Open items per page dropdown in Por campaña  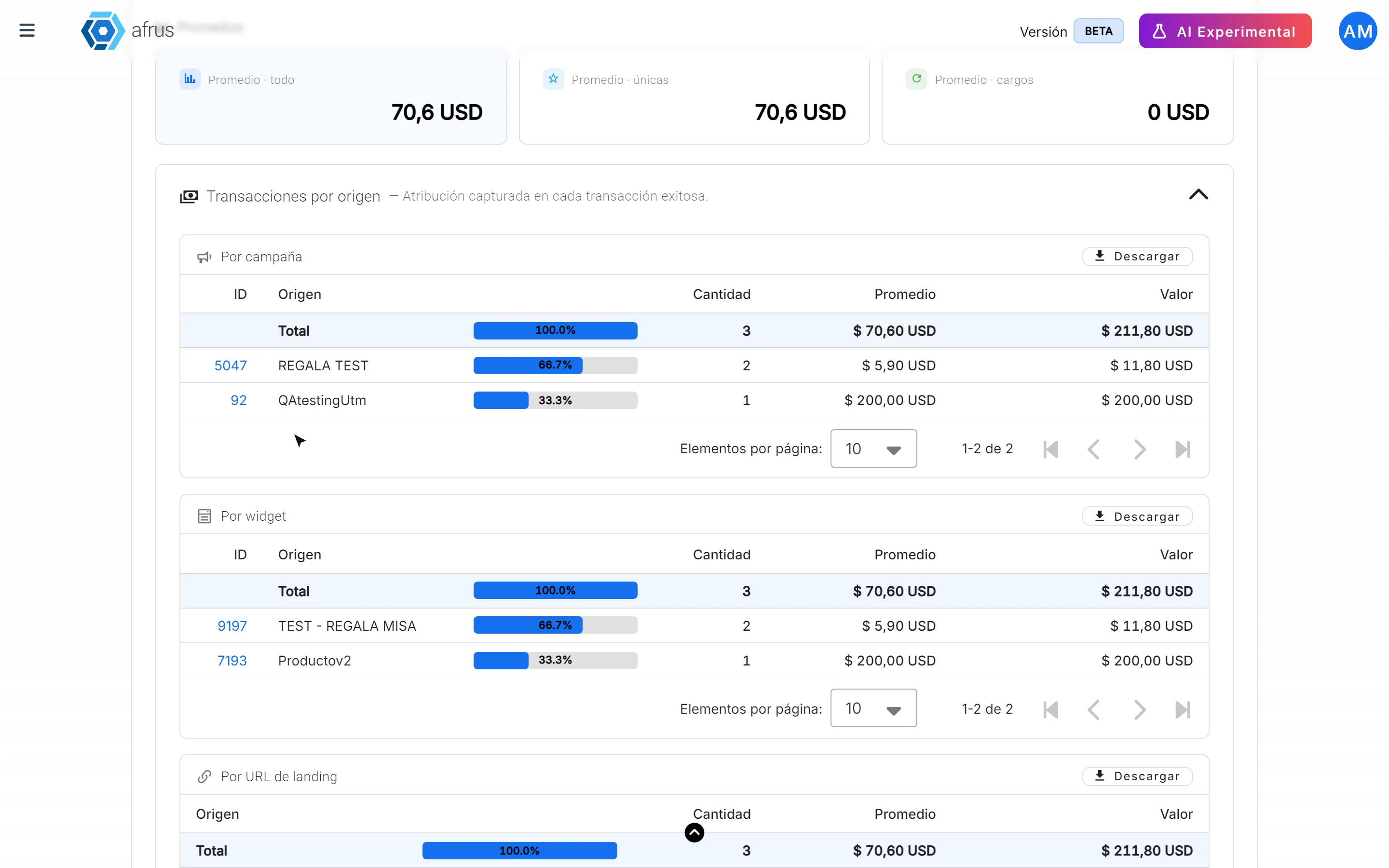(x=873, y=448)
